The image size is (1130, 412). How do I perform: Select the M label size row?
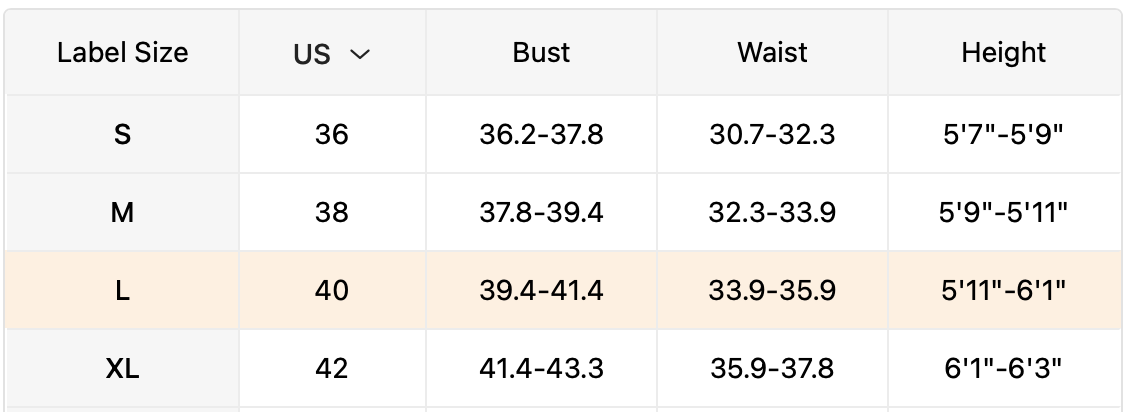(x=122, y=212)
